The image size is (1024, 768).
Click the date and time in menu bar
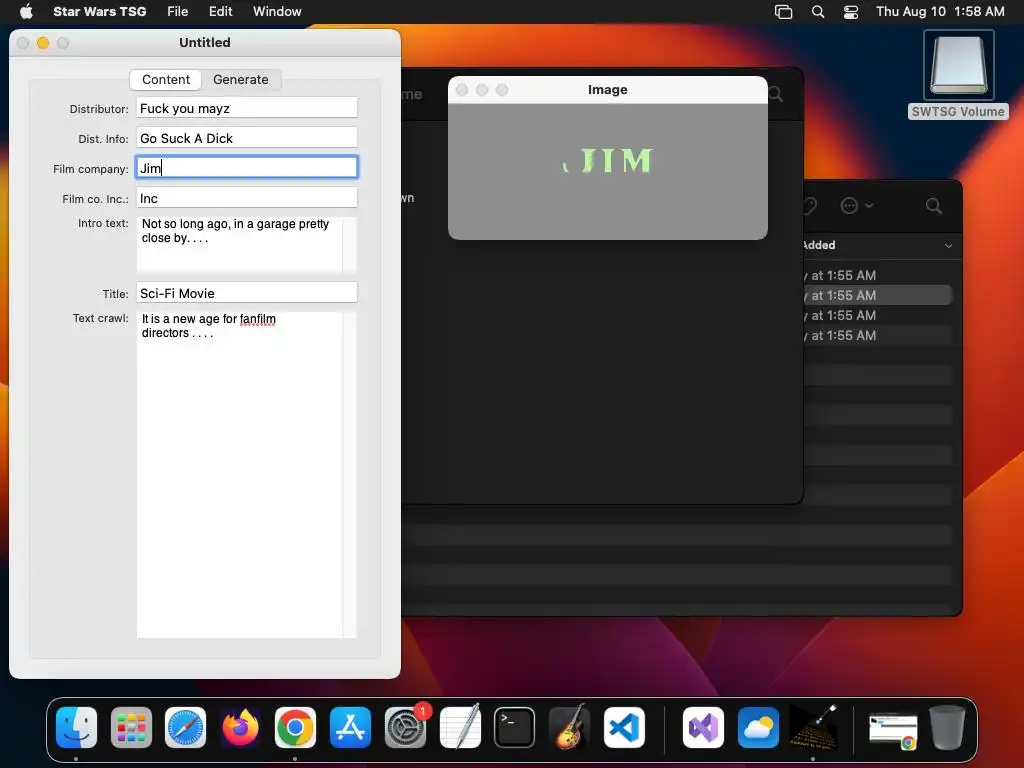tap(940, 12)
